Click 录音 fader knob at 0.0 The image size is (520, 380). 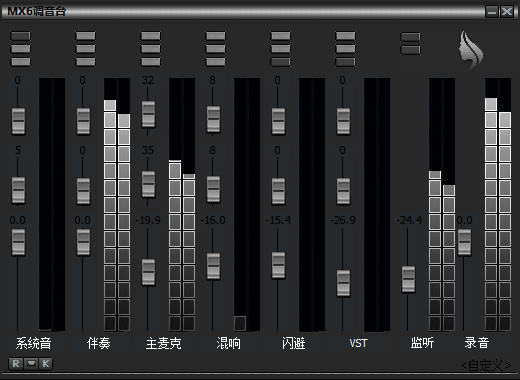[x=464, y=242]
